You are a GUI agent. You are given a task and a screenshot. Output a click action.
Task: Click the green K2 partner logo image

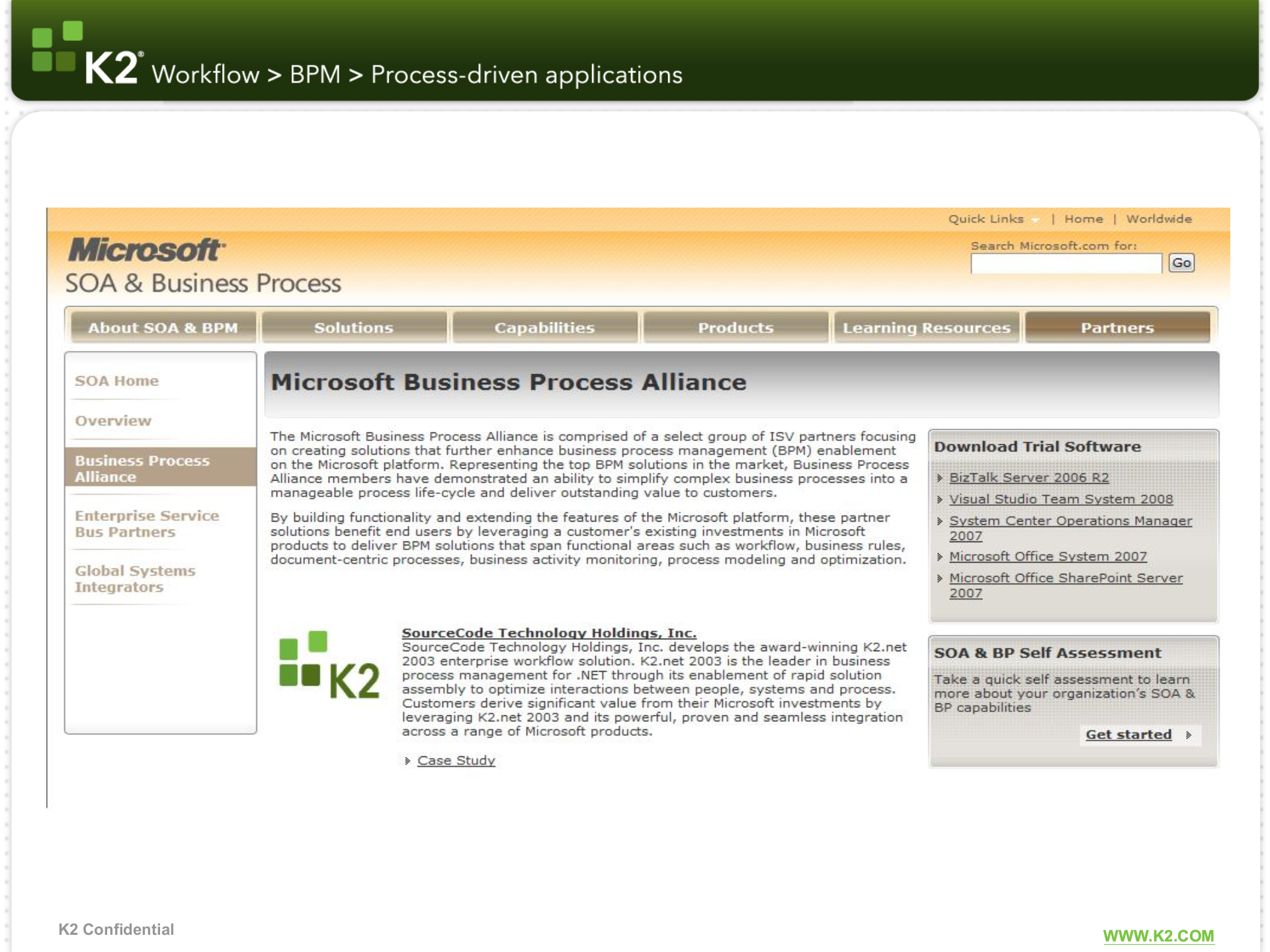point(329,666)
